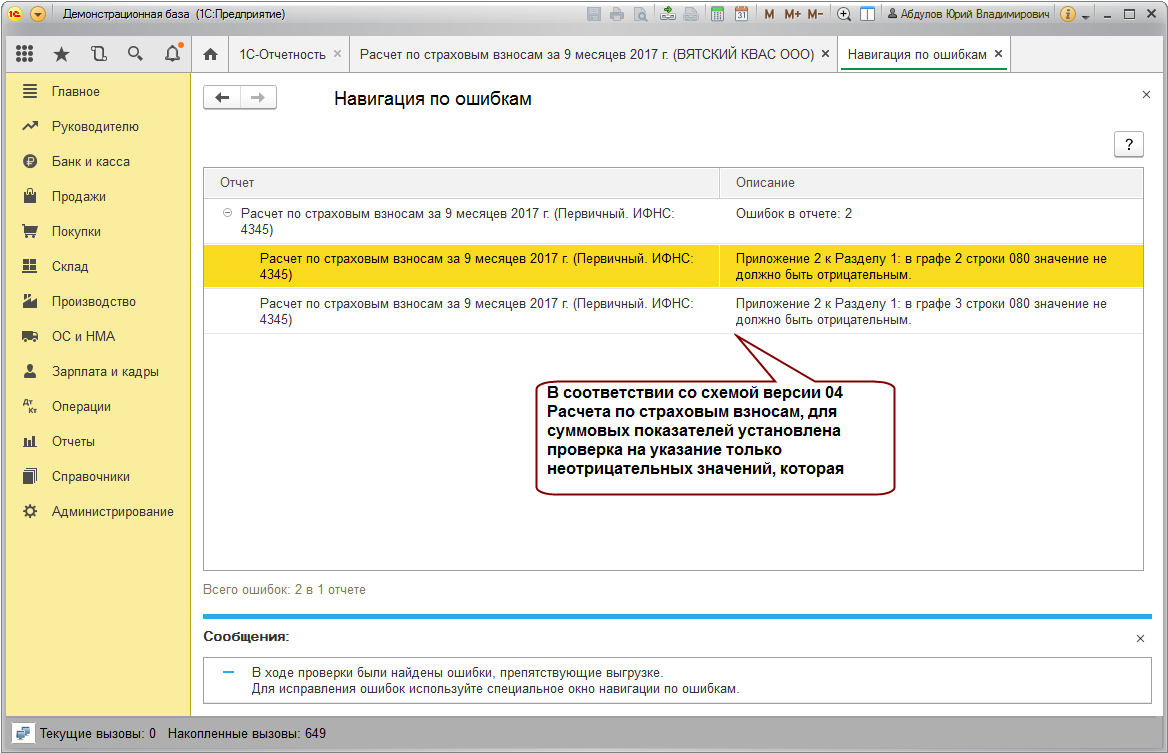The width and height of the screenshot is (1168, 753).
Task: Select the error row about графа 3 строки 080
Action: 673,311
